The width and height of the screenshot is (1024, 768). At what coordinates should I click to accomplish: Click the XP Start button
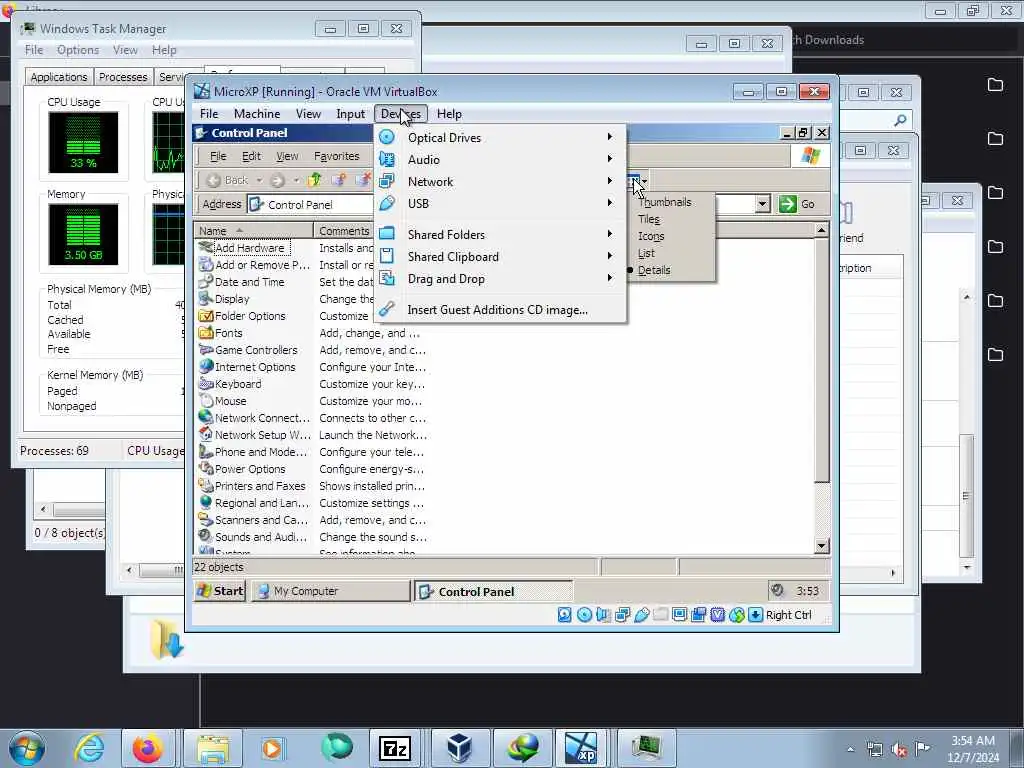pos(220,591)
